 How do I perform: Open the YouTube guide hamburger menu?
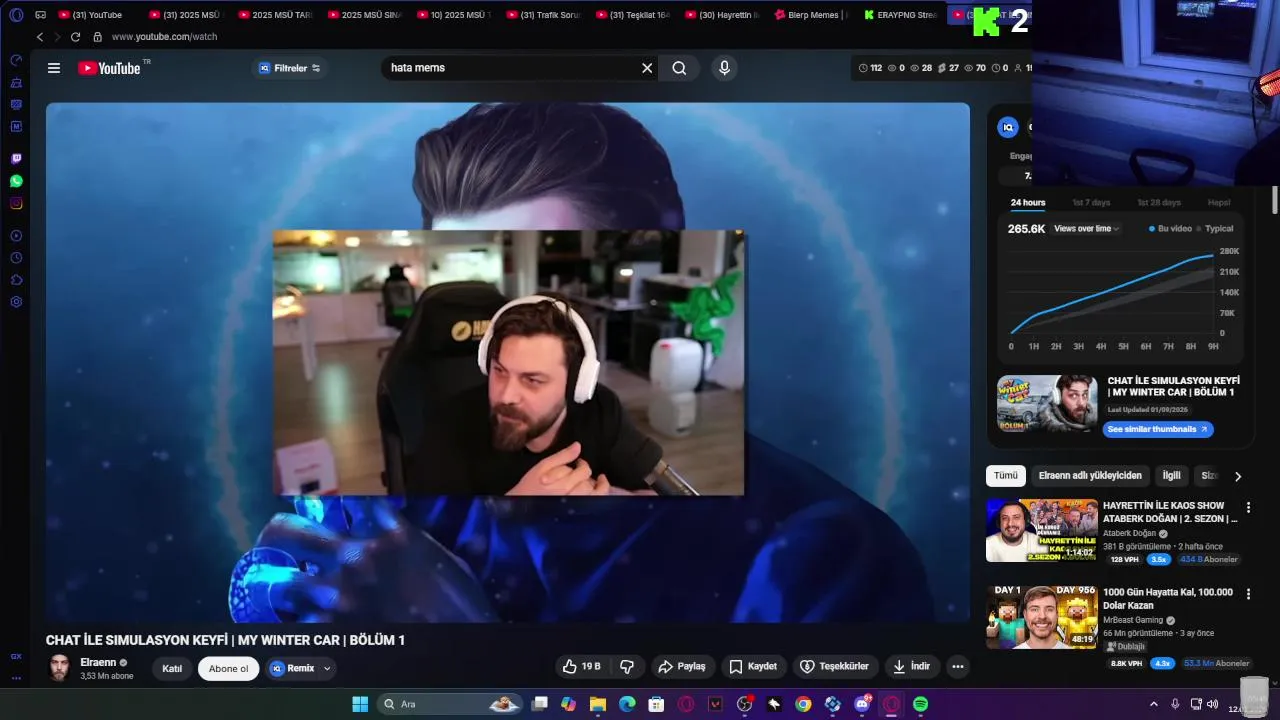tap(54, 68)
